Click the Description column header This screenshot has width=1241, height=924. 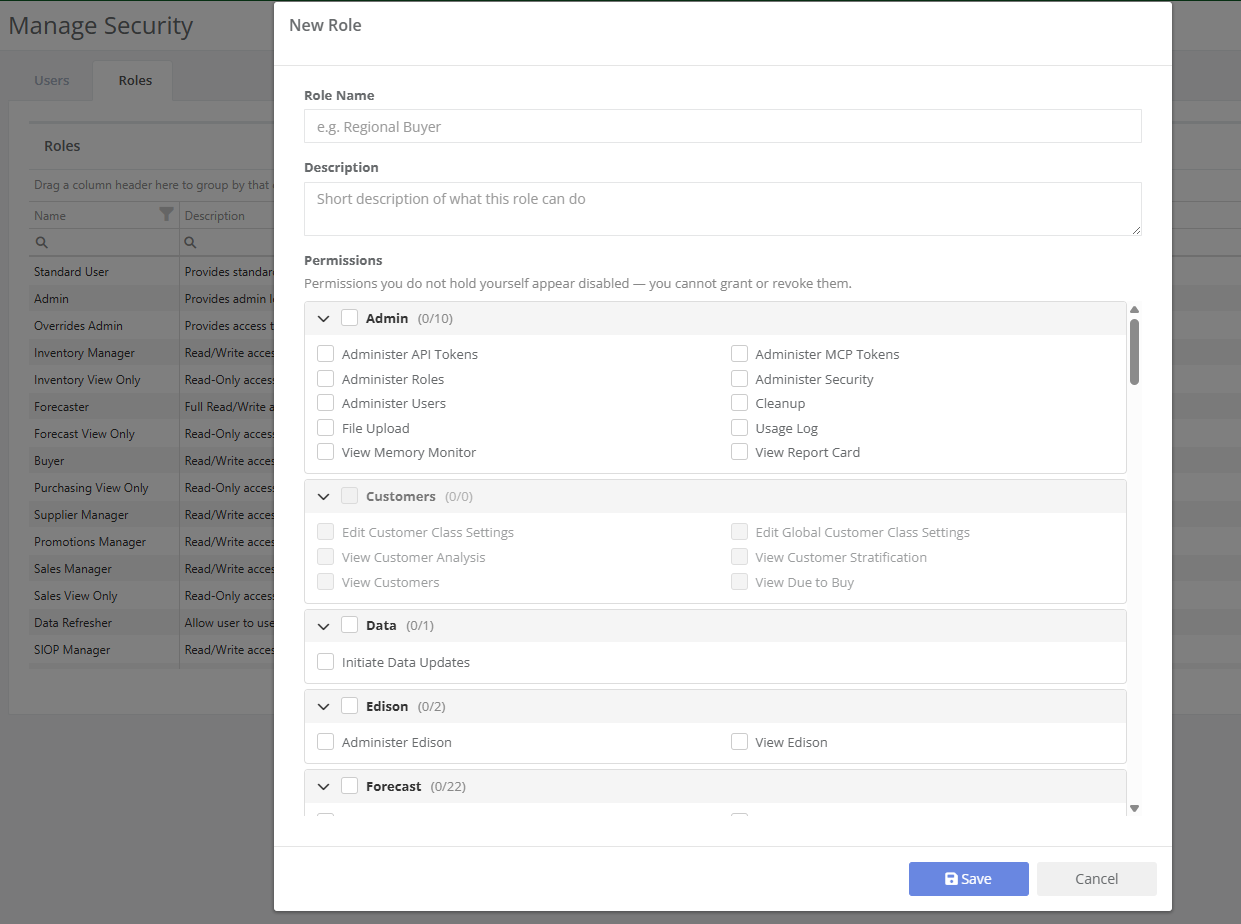point(227,215)
